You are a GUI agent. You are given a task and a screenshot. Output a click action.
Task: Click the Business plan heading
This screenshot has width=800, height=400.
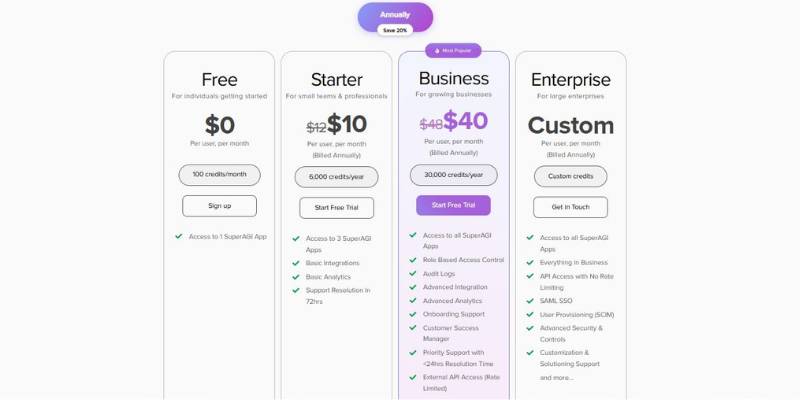(x=453, y=78)
